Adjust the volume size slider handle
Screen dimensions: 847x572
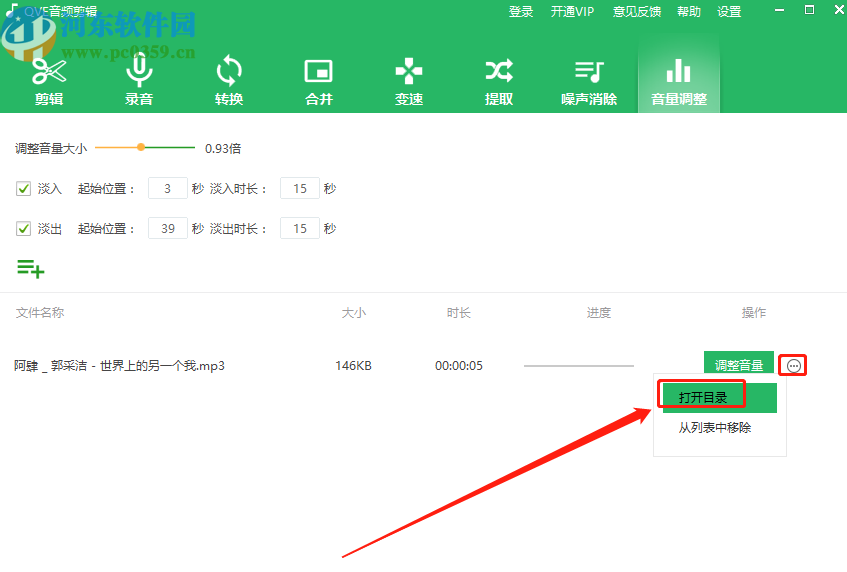coord(141,147)
